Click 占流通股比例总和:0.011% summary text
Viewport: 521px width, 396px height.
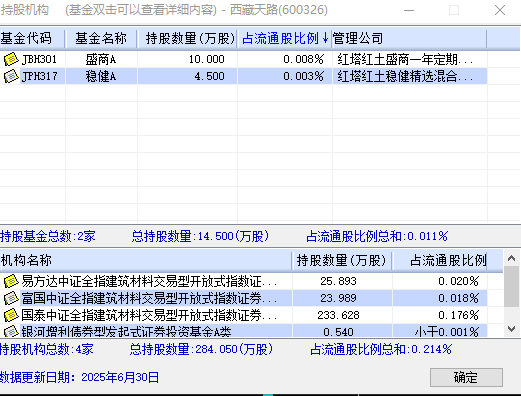point(377,236)
